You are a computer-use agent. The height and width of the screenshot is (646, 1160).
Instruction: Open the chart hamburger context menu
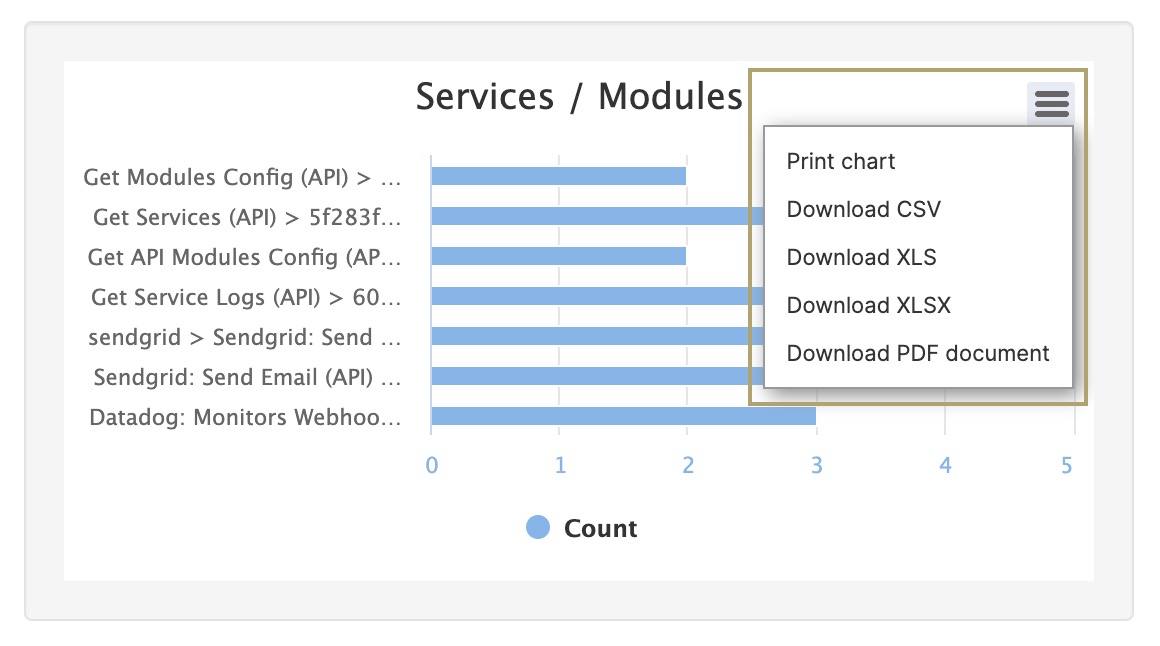click(1051, 104)
